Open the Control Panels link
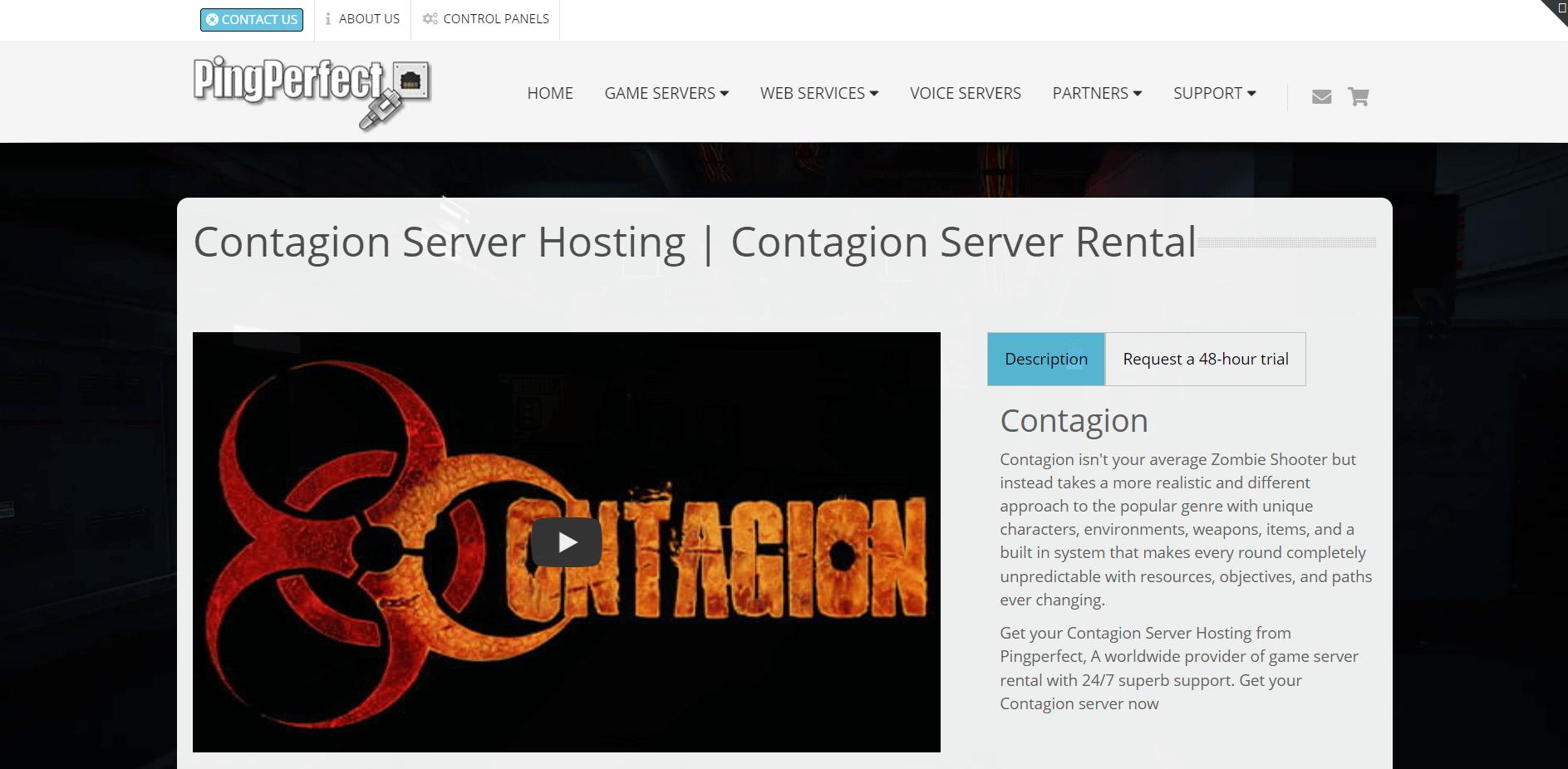The image size is (1568, 769). (485, 19)
